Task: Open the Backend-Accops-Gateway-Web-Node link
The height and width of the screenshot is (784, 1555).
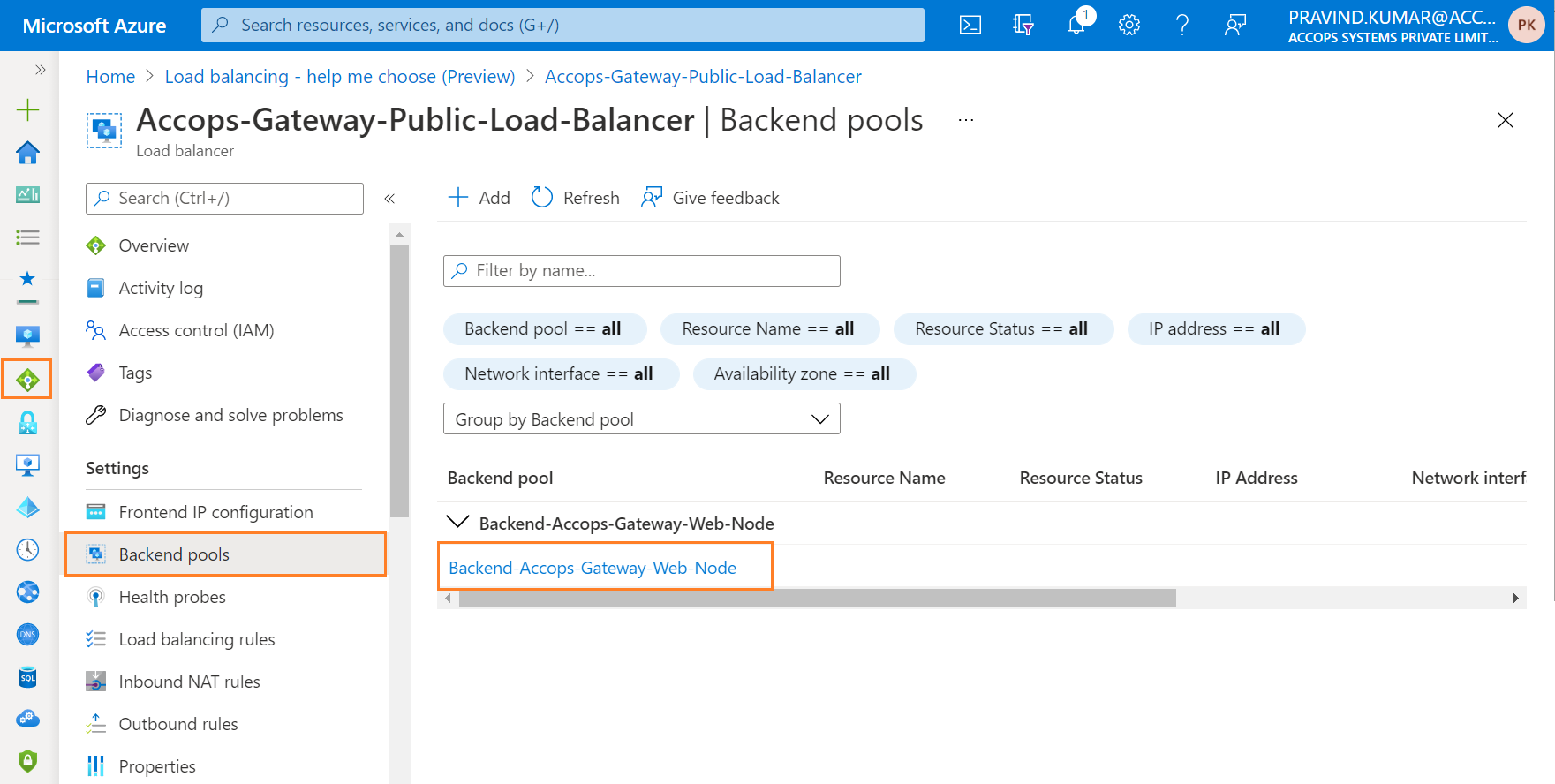Action: [593, 568]
